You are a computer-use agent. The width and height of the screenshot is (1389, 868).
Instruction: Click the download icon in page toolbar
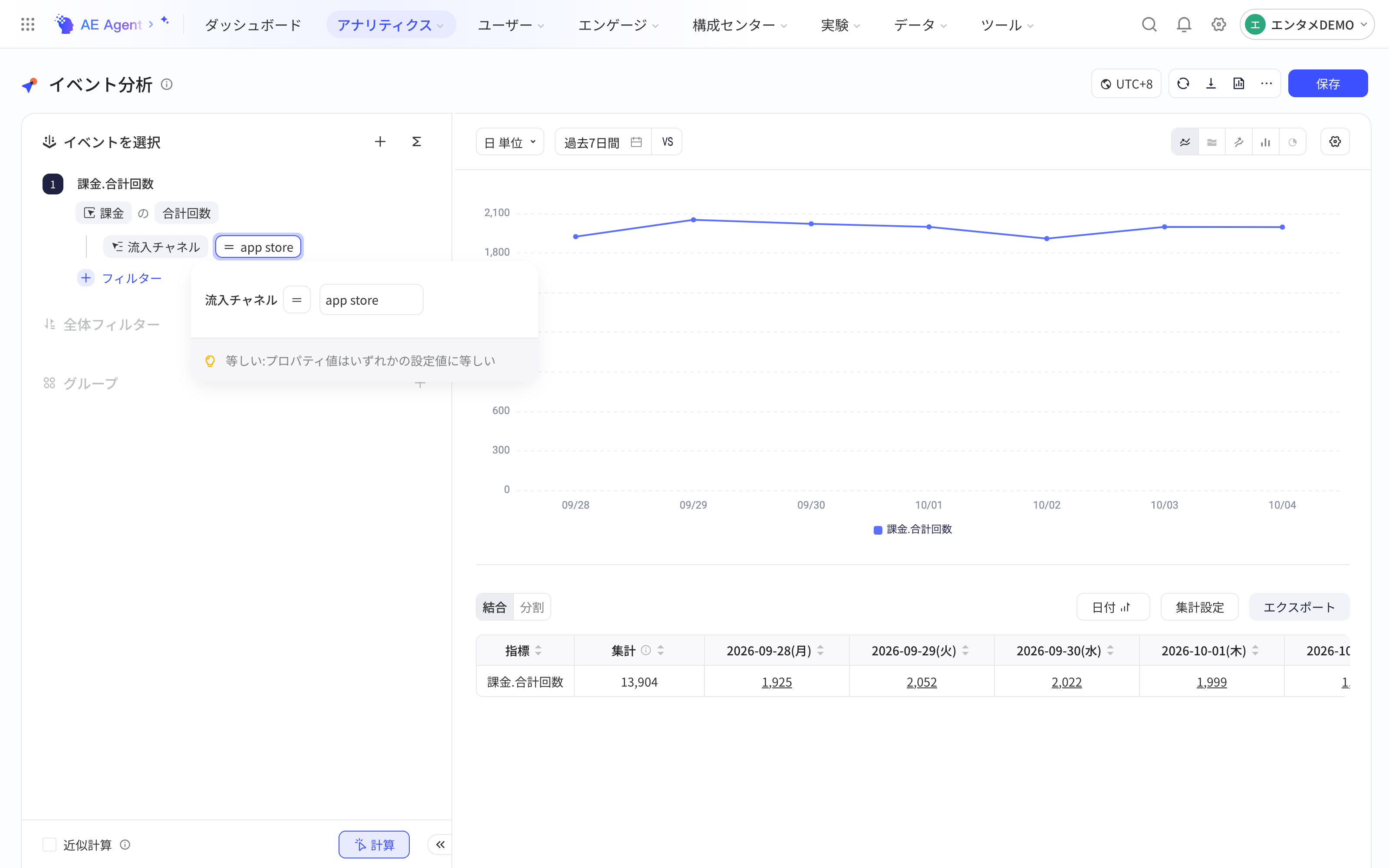[1211, 84]
